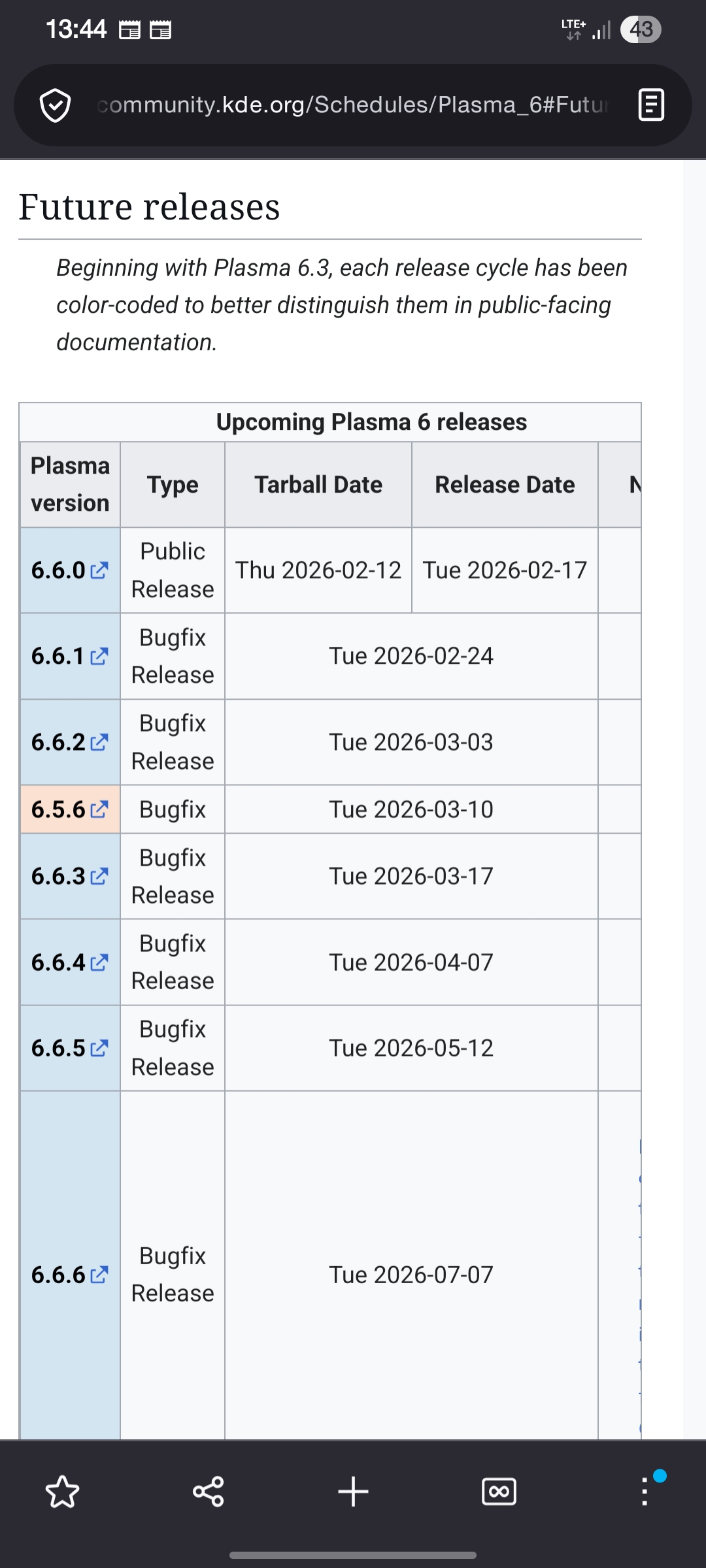Open reader mode from address bar

tap(651, 105)
